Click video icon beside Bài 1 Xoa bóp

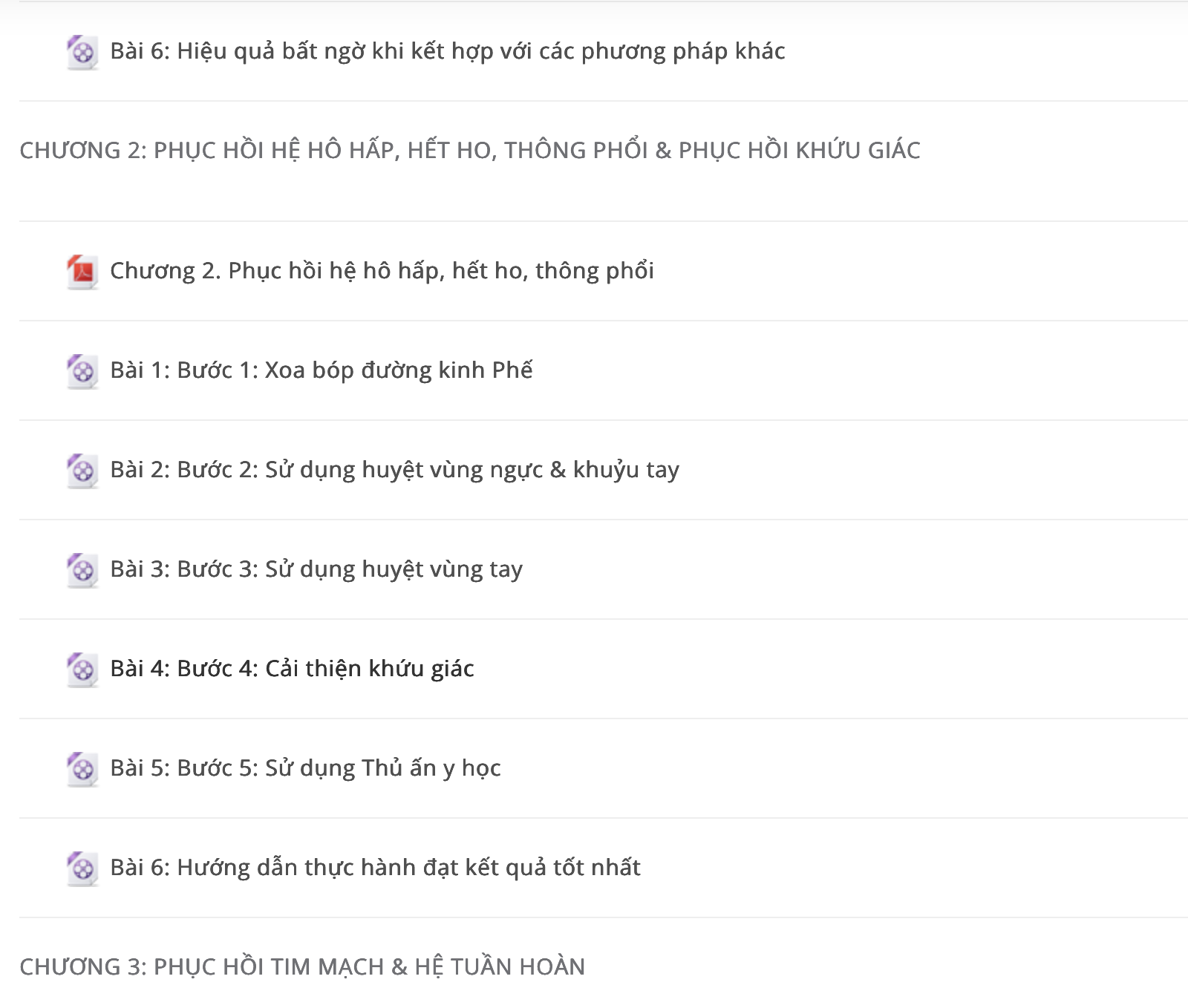pos(82,371)
